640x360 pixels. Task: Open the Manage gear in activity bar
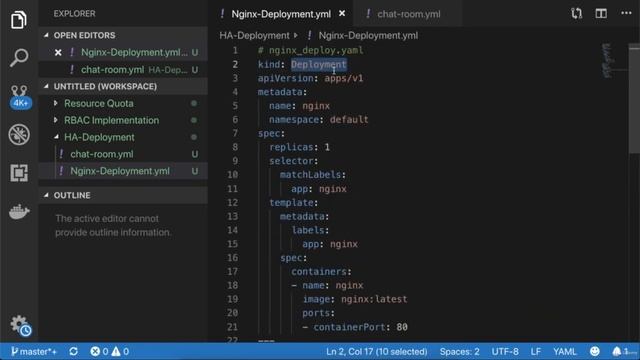click(20, 325)
